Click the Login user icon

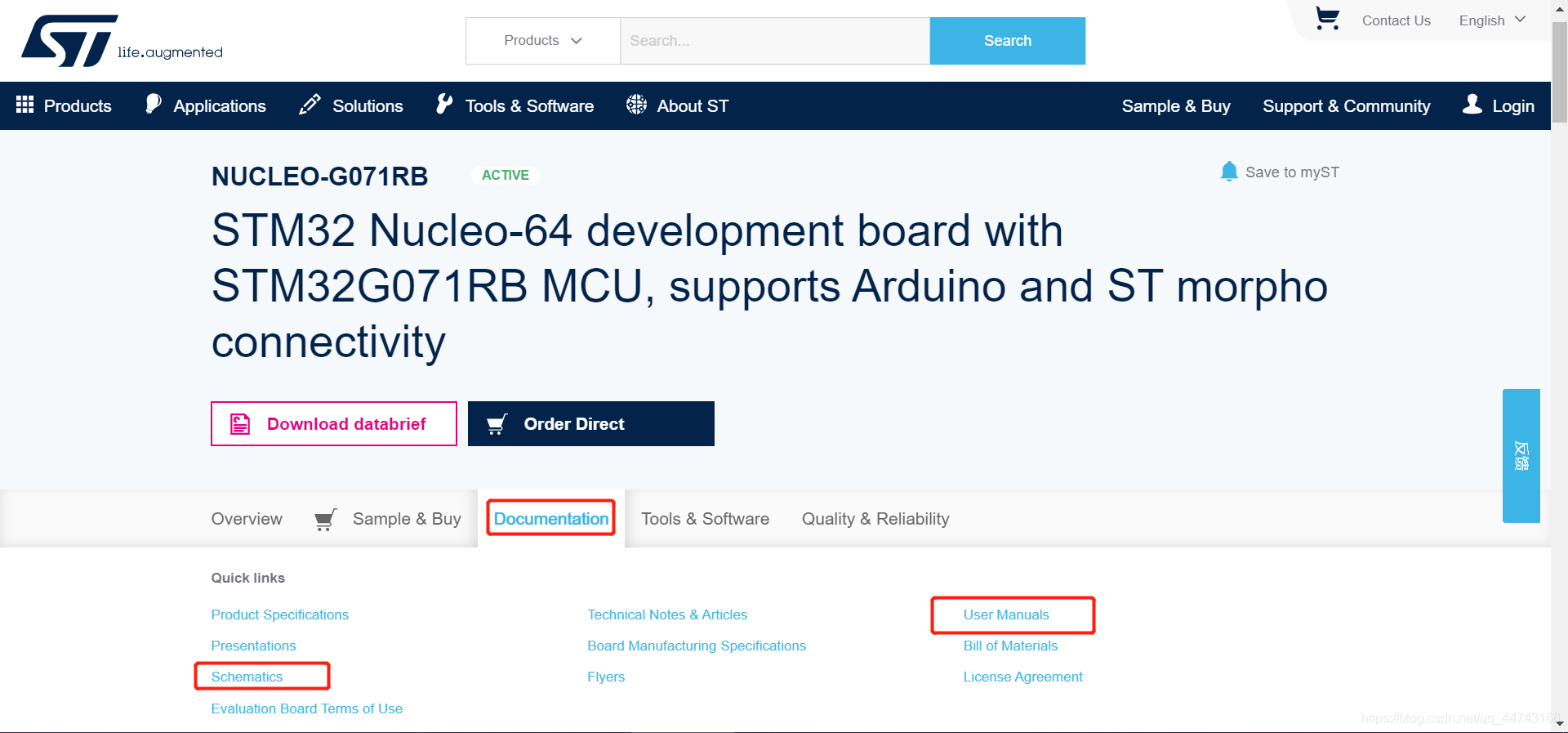[x=1472, y=104]
